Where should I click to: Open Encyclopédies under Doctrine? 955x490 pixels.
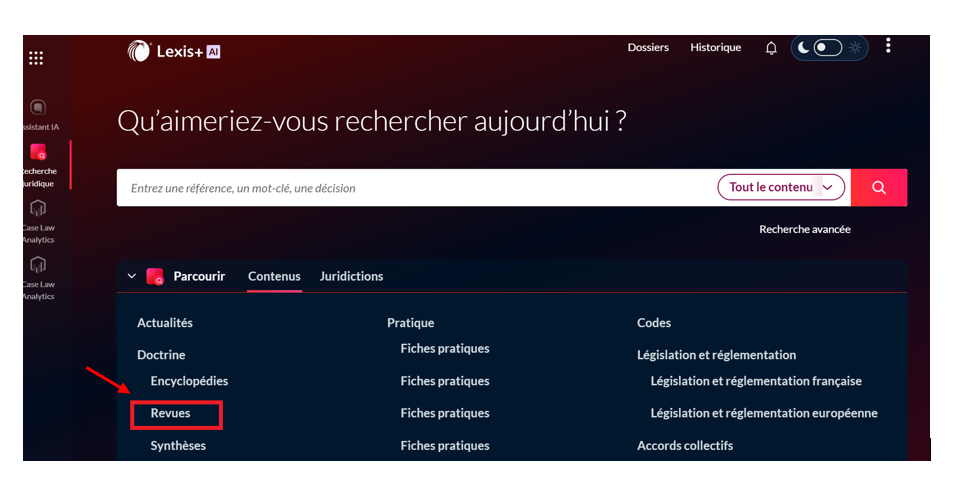189,381
